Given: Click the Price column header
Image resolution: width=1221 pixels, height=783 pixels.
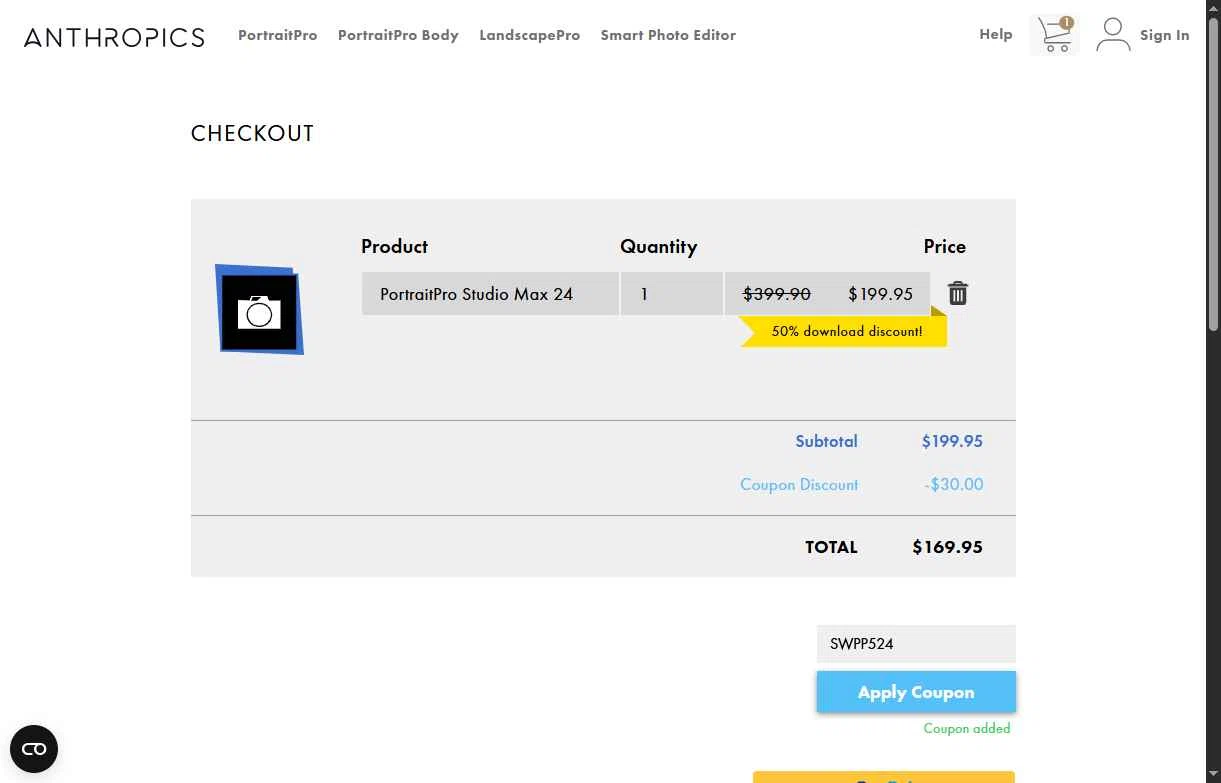Looking at the screenshot, I should [x=944, y=246].
